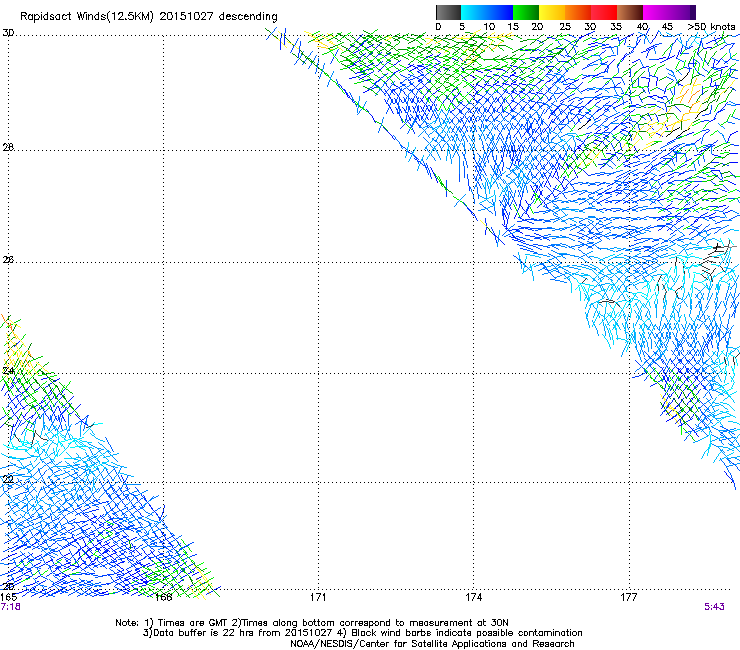Click the longitude label "171" on bottom axis
Image resolution: width=740 pixels, height=650 pixels.
318,597
